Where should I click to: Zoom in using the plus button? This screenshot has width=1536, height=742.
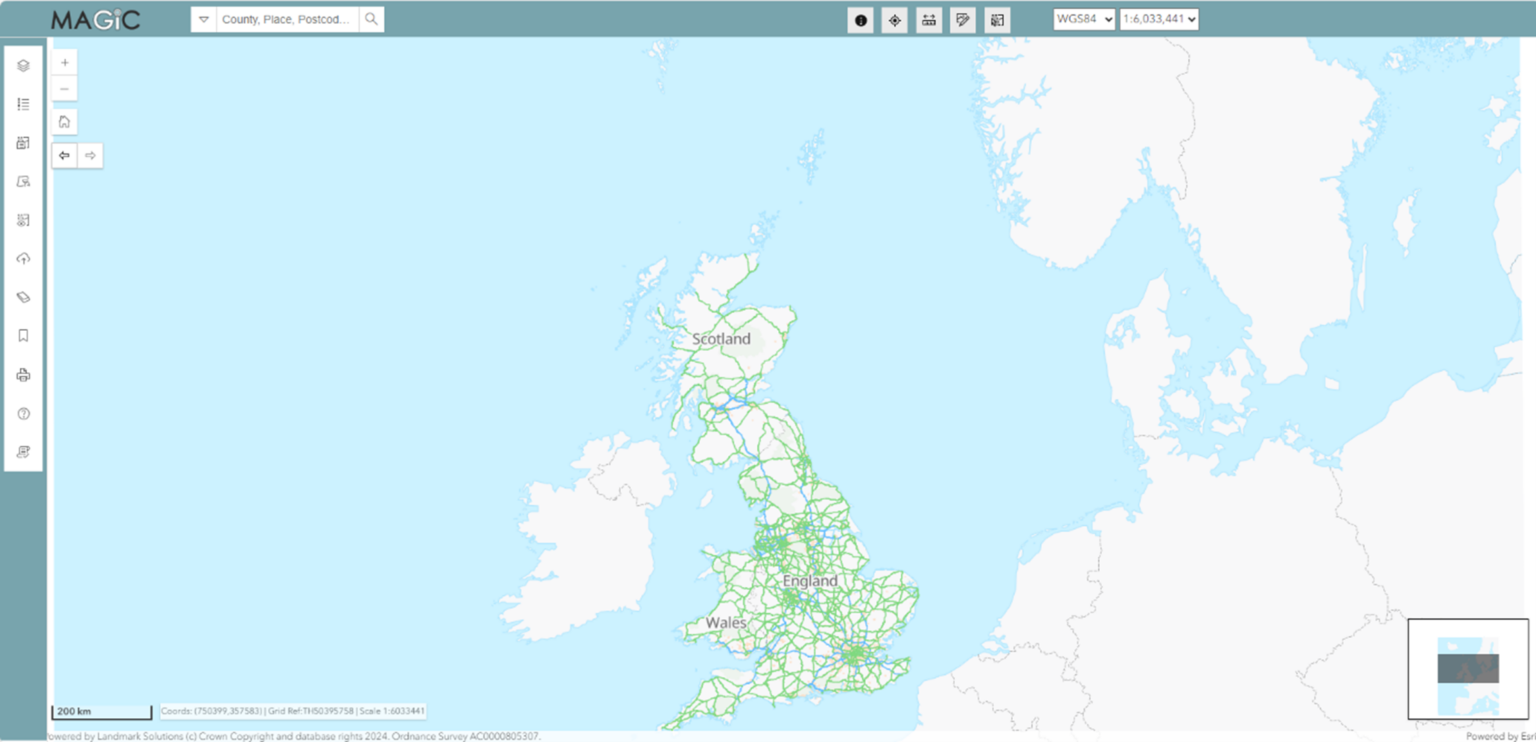(64, 62)
